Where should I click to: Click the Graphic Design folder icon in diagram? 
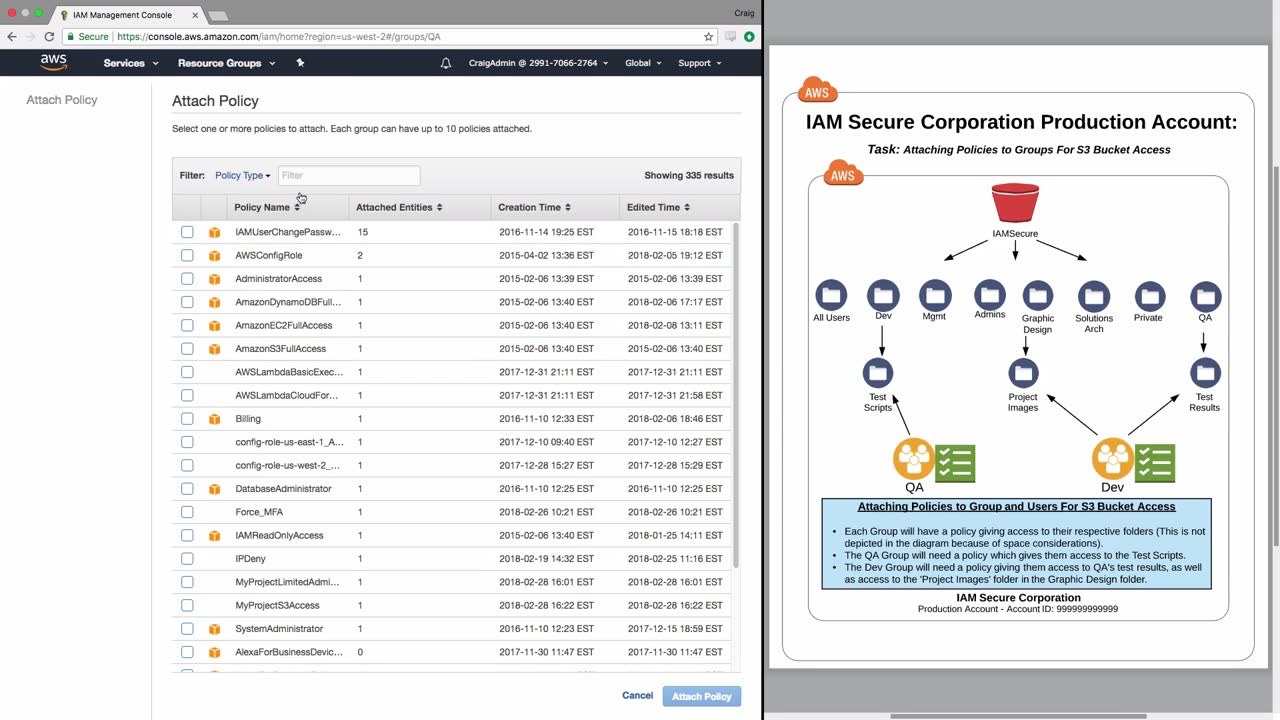pyautogui.click(x=1038, y=296)
